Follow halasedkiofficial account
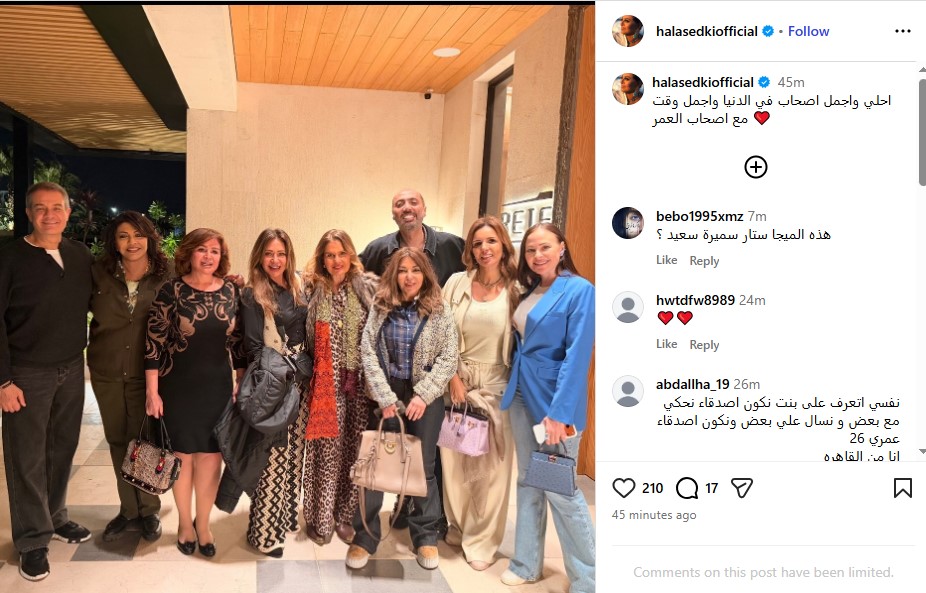 pos(808,31)
